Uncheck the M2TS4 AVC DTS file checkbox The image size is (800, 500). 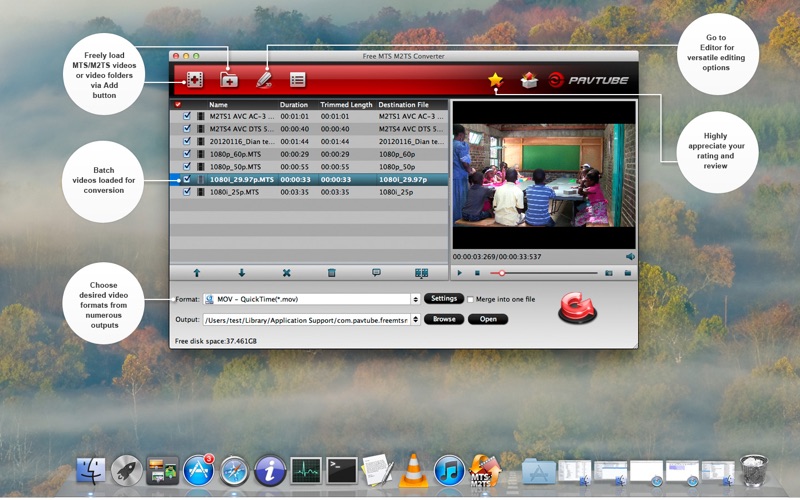tap(187, 129)
